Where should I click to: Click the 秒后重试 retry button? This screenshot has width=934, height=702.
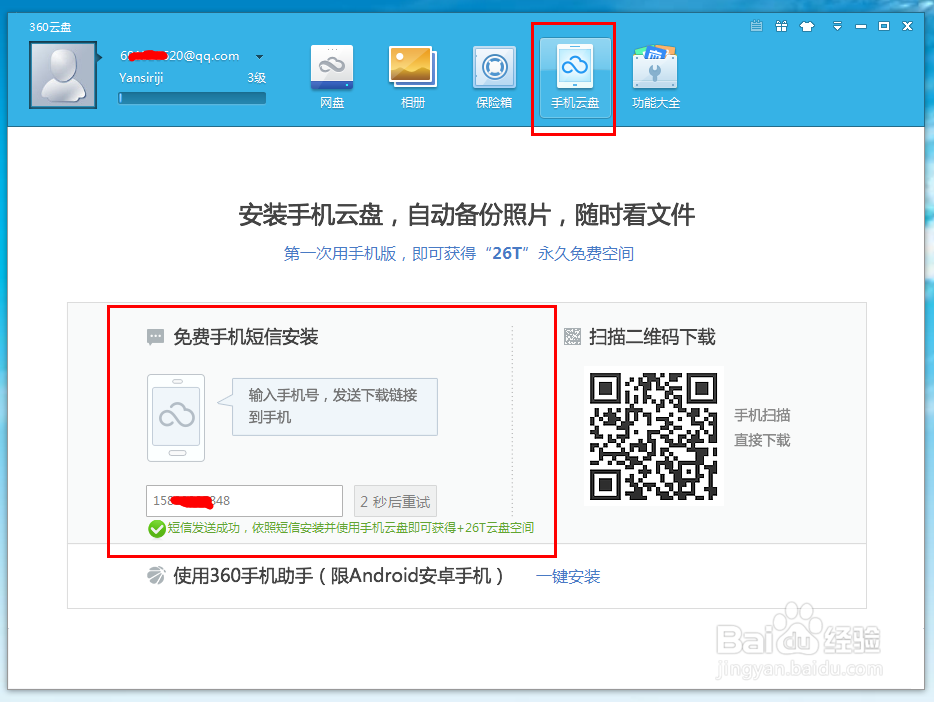coord(396,501)
